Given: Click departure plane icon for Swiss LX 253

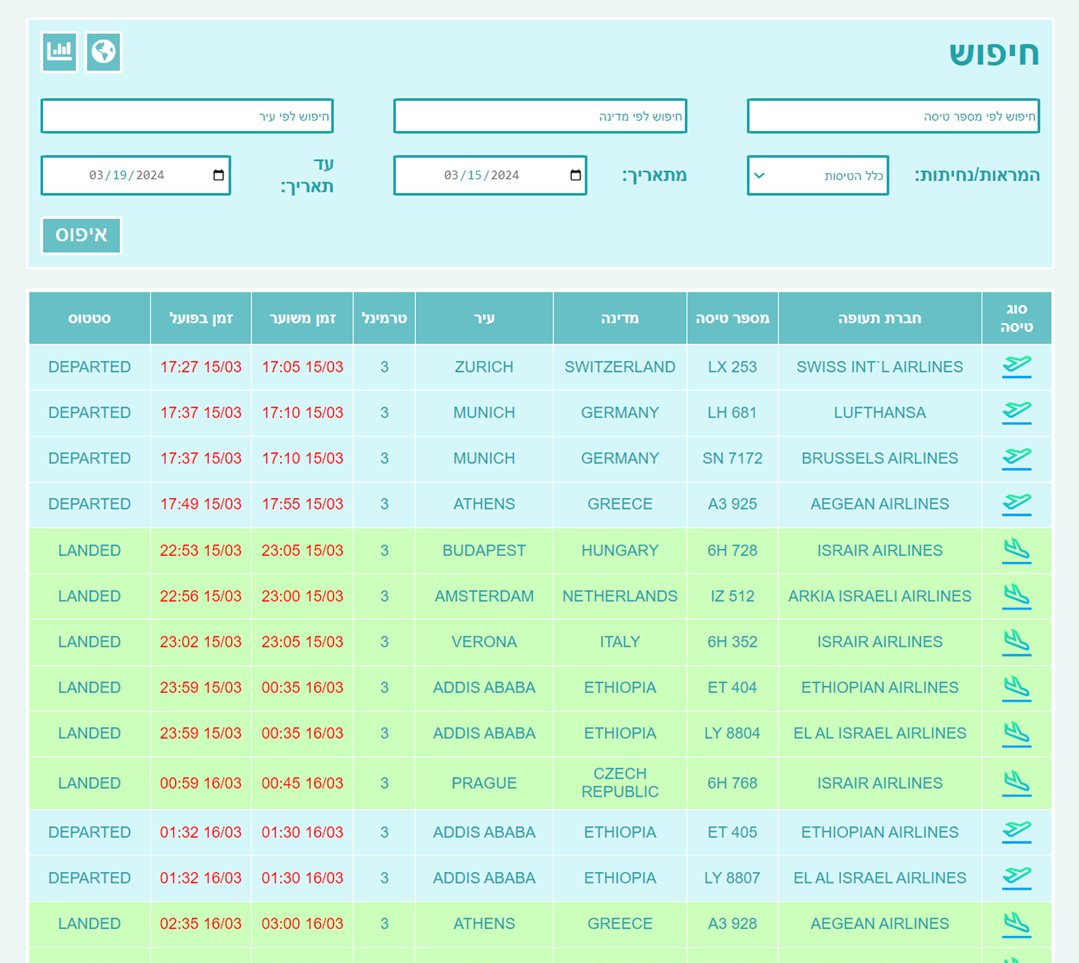Looking at the screenshot, I should [x=1016, y=367].
